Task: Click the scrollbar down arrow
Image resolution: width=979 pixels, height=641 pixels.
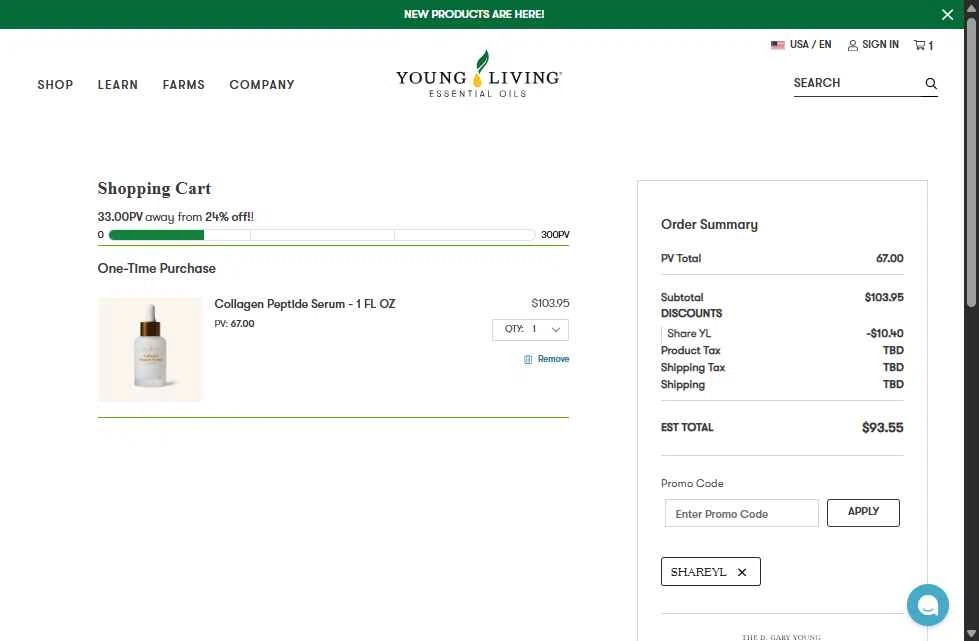Action: (971, 634)
